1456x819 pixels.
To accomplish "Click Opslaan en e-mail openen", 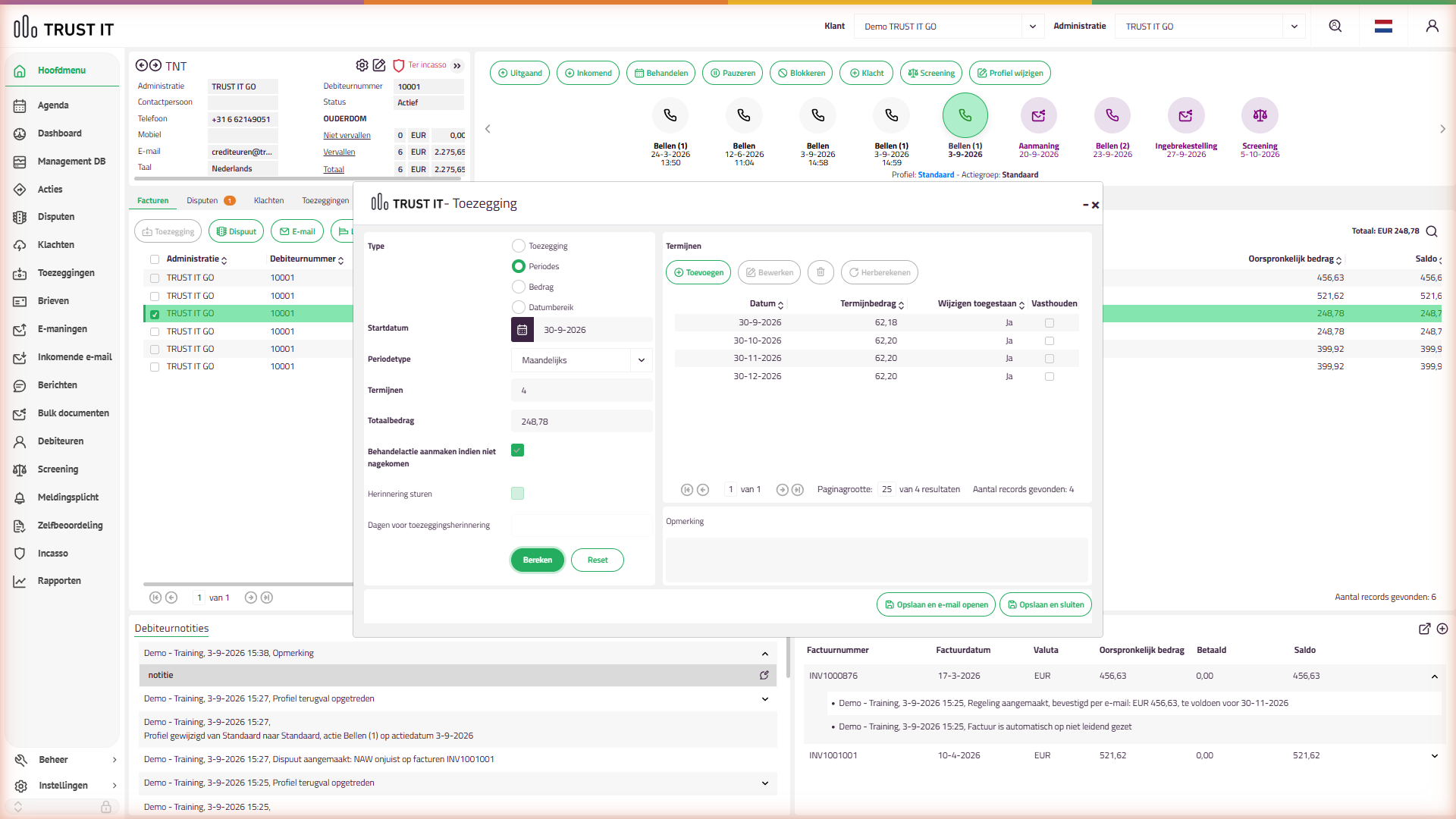I will 936,604.
